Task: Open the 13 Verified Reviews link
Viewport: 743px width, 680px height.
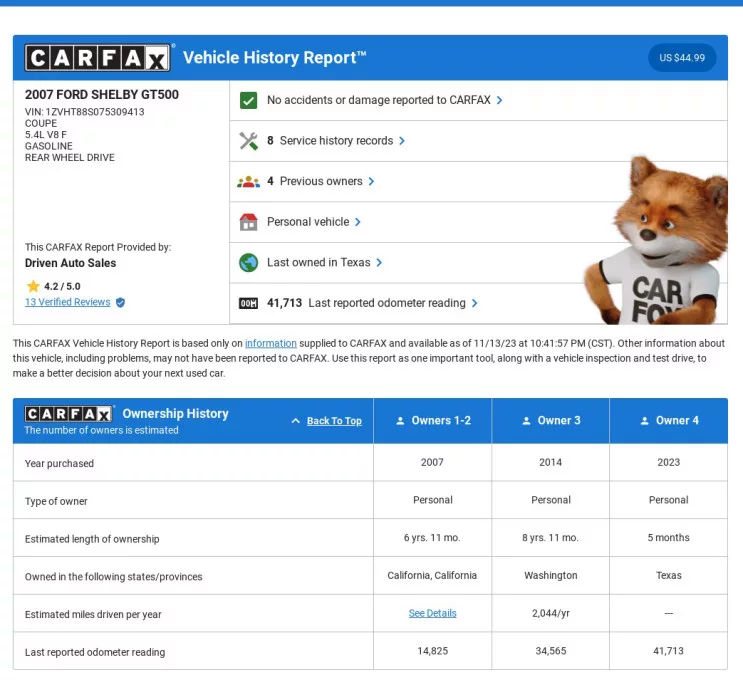Action: (x=67, y=302)
